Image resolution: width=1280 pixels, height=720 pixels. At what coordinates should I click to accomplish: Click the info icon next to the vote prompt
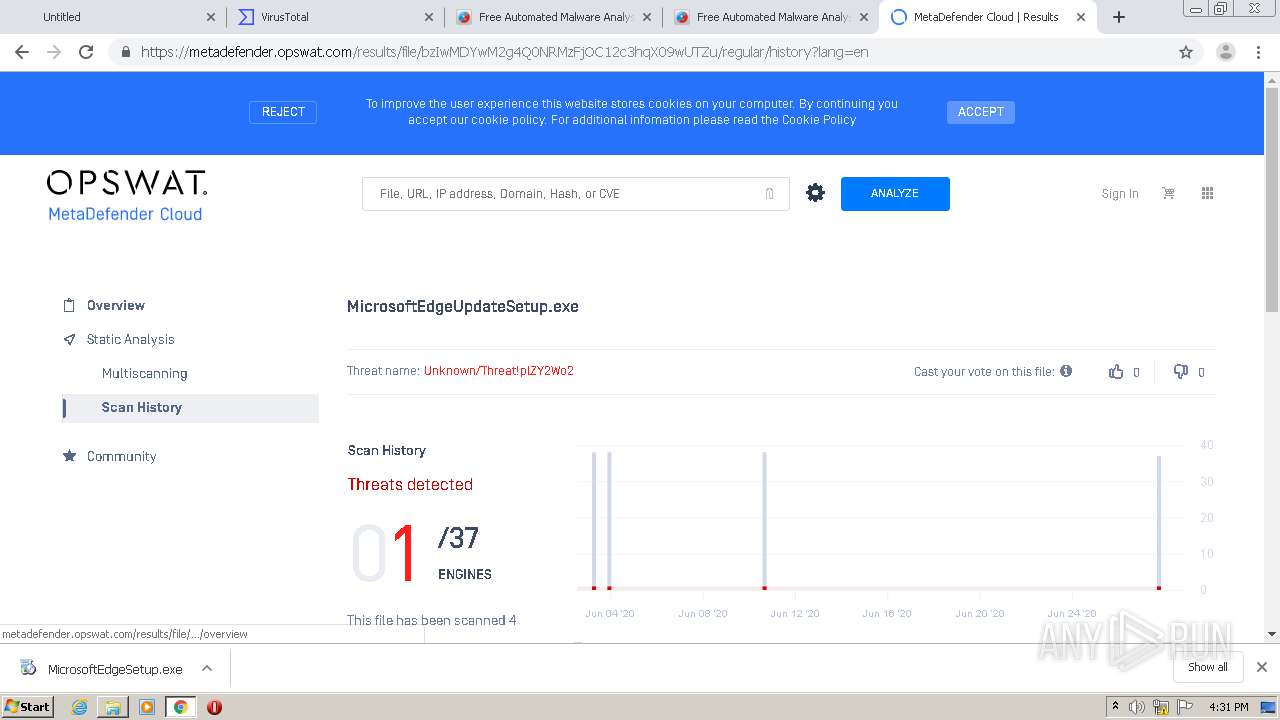(x=1066, y=371)
